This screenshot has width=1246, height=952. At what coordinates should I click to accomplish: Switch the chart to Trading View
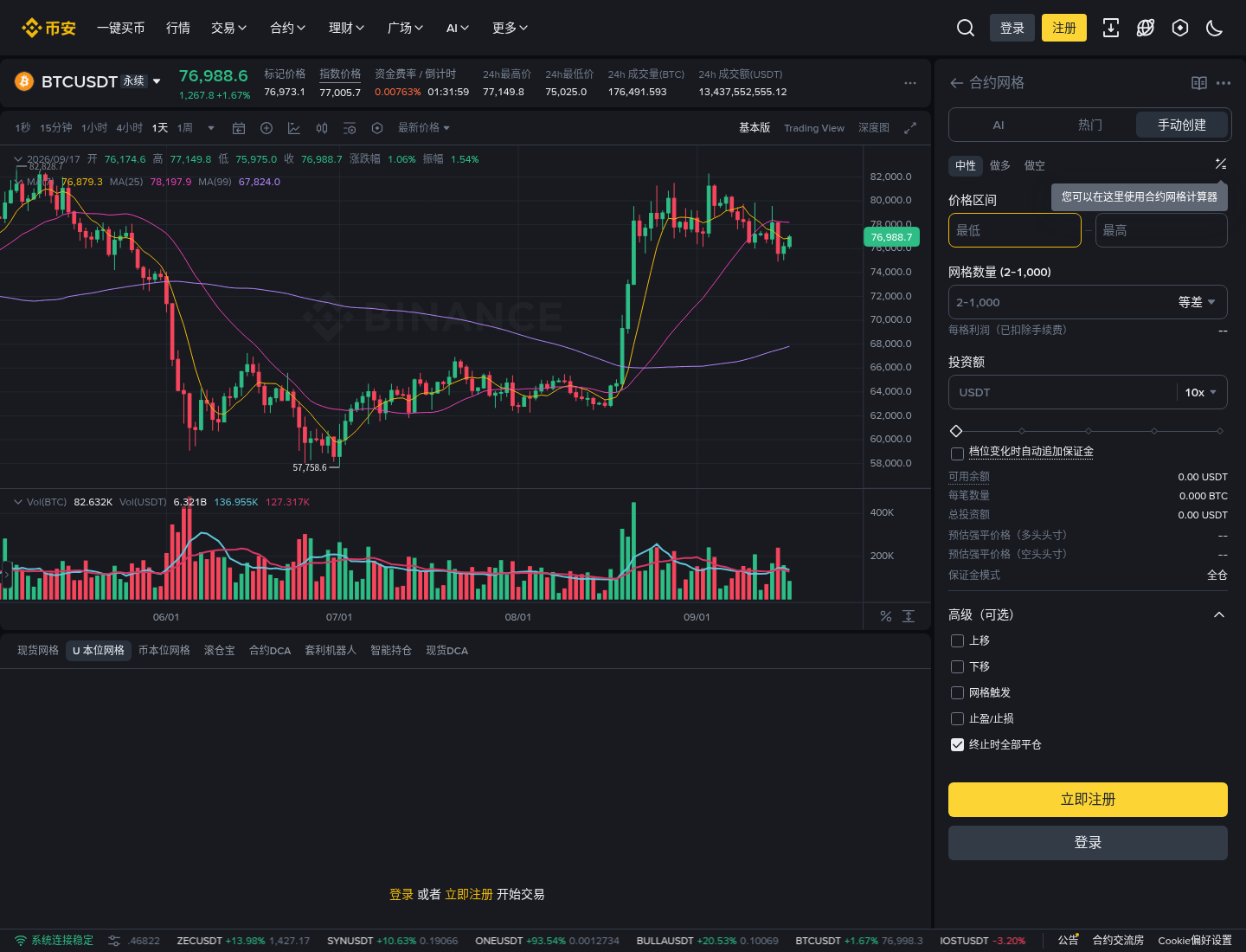click(814, 128)
